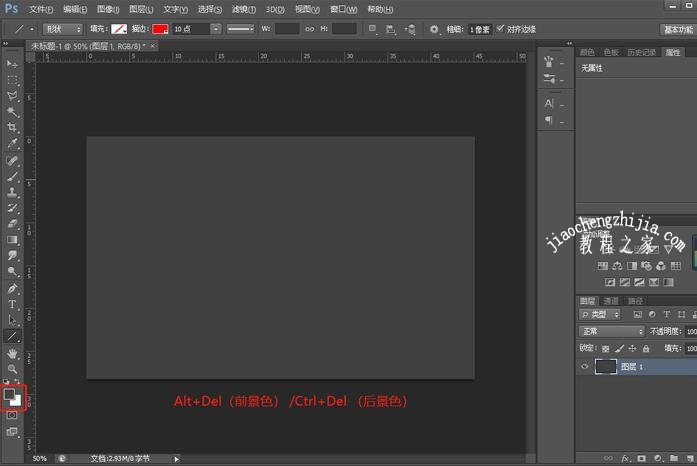This screenshot has width=697, height=466.
Task: Toggle the 对齐边缘 checkbox
Action: pyautogui.click(x=501, y=29)
